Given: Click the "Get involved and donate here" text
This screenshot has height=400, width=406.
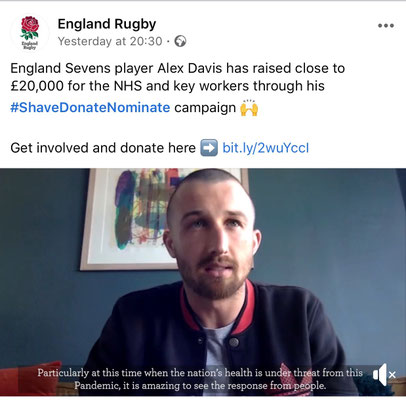Looking at the screenshot, I should [103, 148].
